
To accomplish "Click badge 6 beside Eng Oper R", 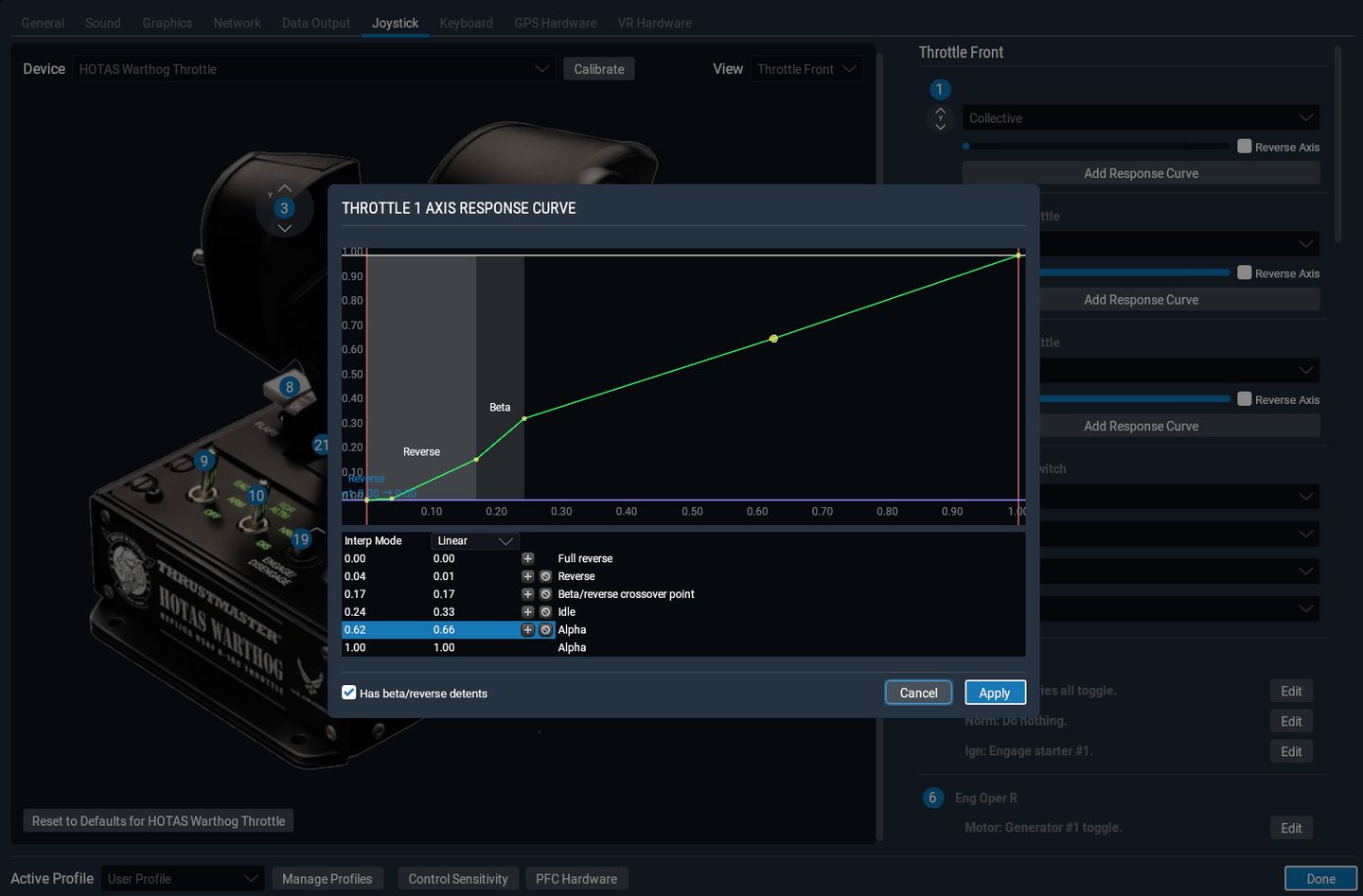I will tap(932, 798).
